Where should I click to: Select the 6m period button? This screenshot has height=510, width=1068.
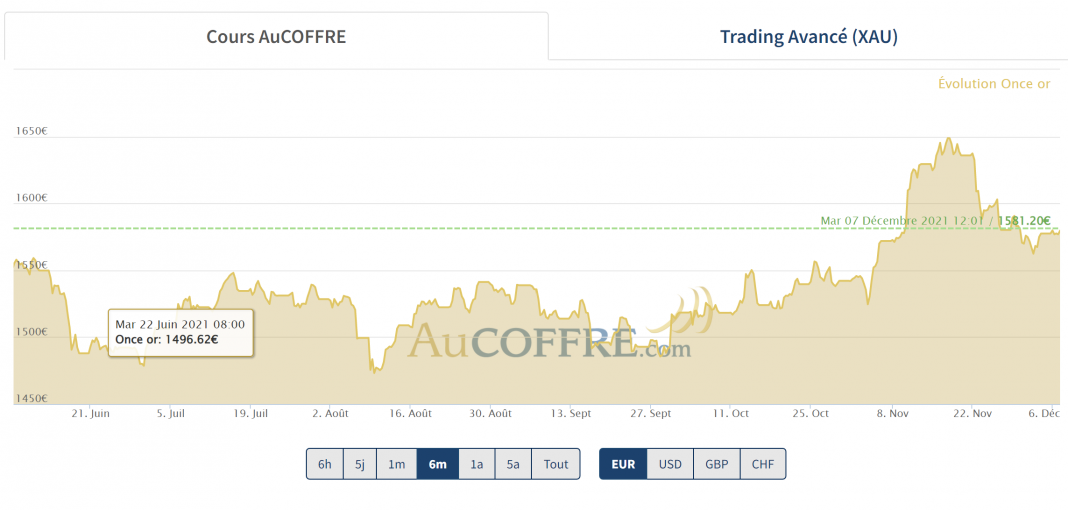[438, 464]
